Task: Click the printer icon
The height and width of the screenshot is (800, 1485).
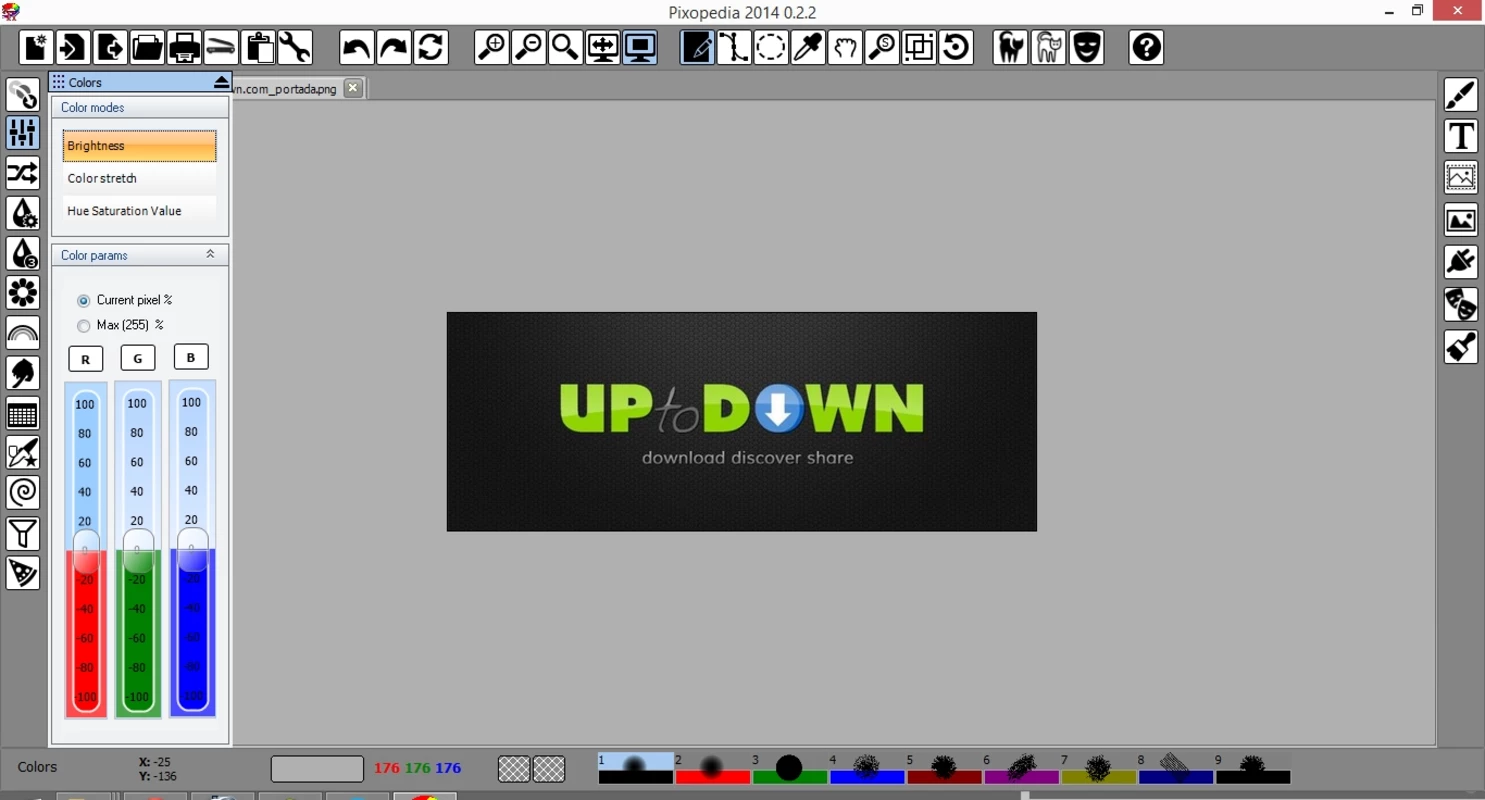Action: pos(184,47)
